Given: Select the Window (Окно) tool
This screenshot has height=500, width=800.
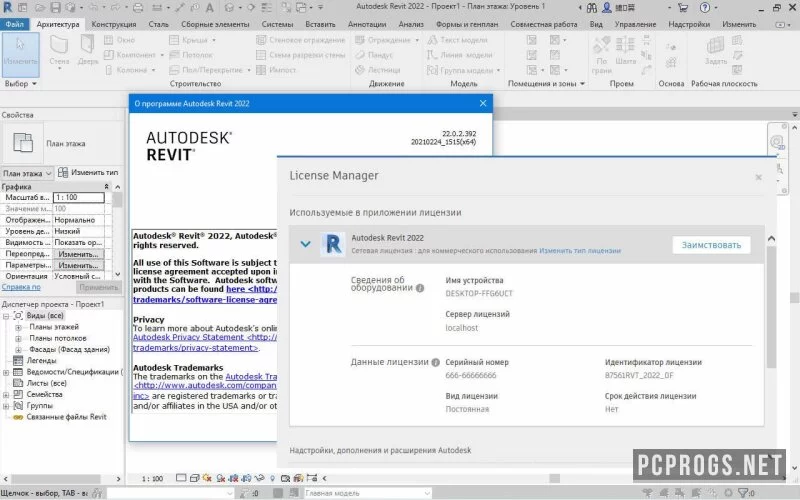Looking at the screenshot, I should pos(119,40).
